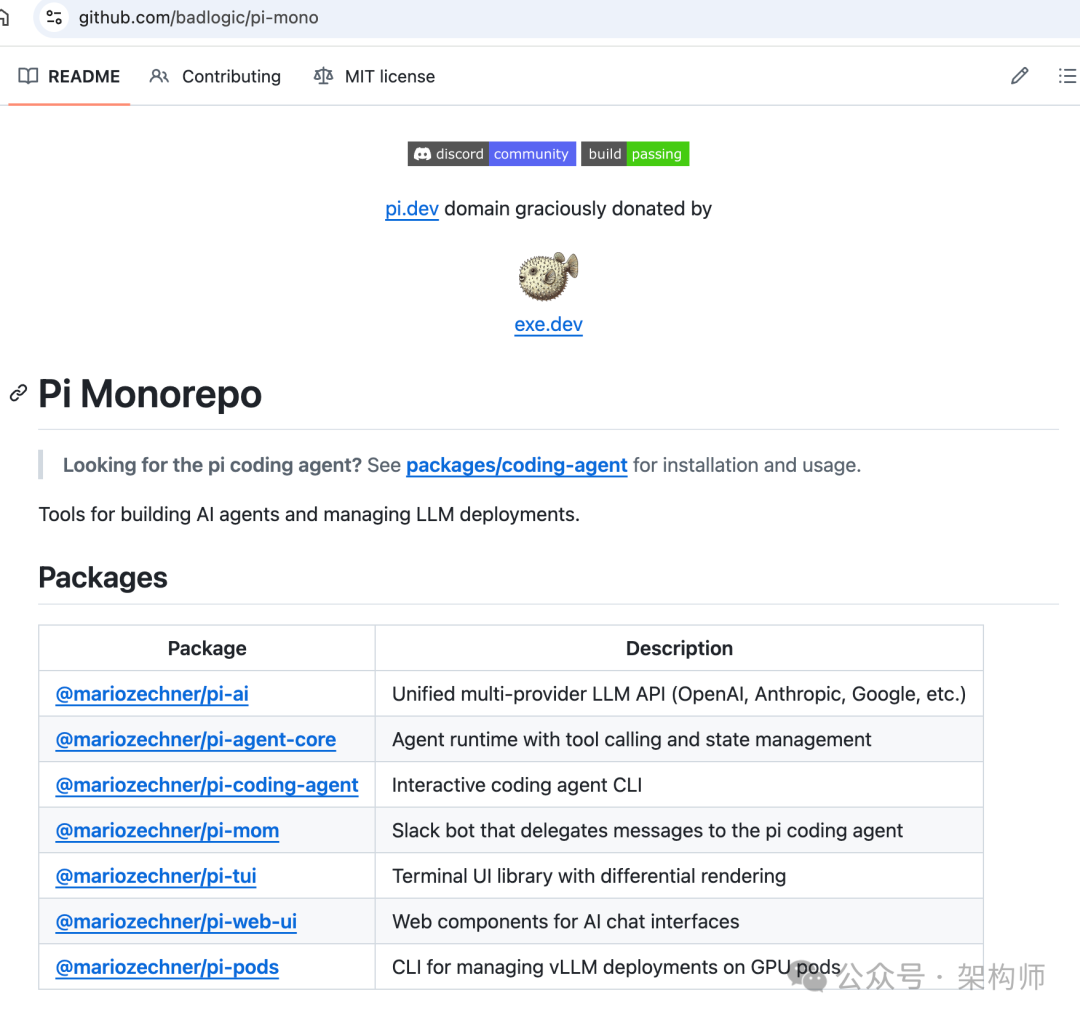
Task: Click the Contributing people icon
Action: (x=159, y=76)
